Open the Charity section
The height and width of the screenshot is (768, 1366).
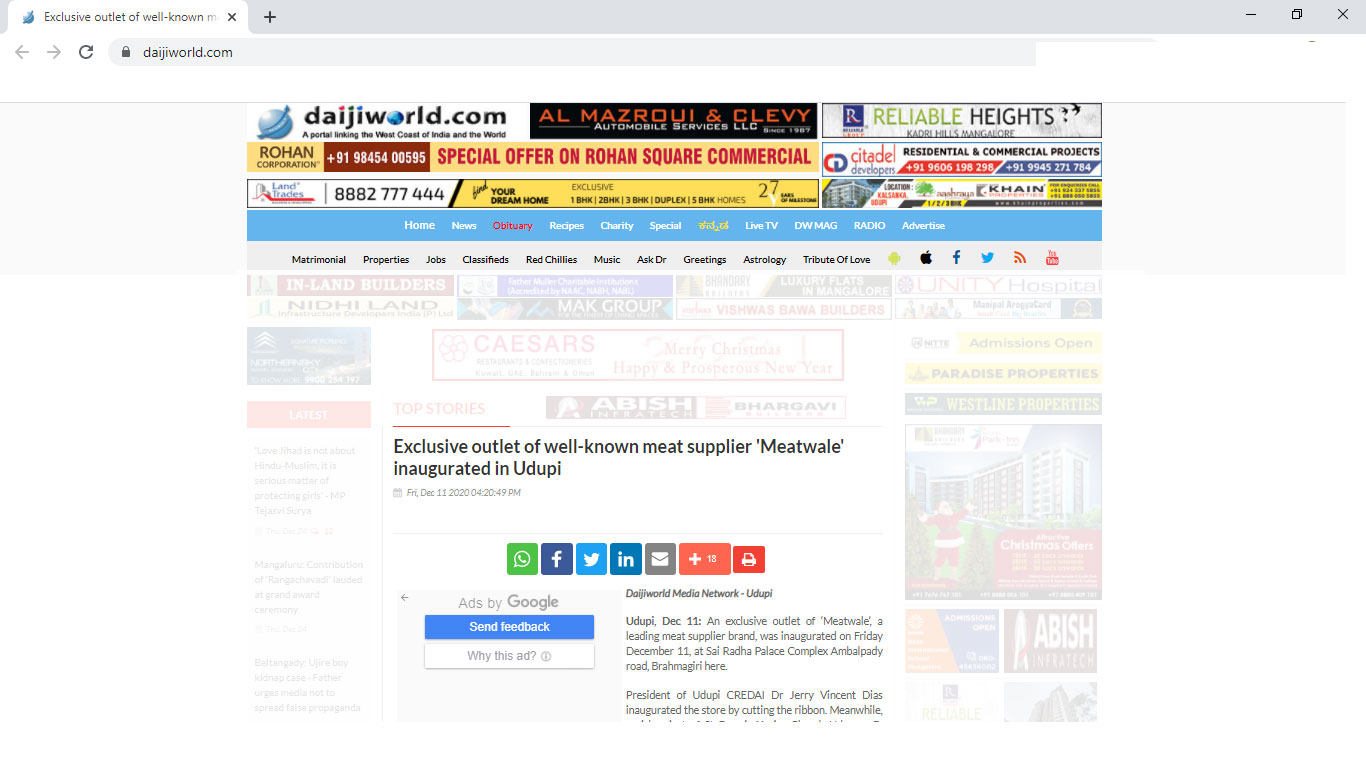click(x=617, y=226)
